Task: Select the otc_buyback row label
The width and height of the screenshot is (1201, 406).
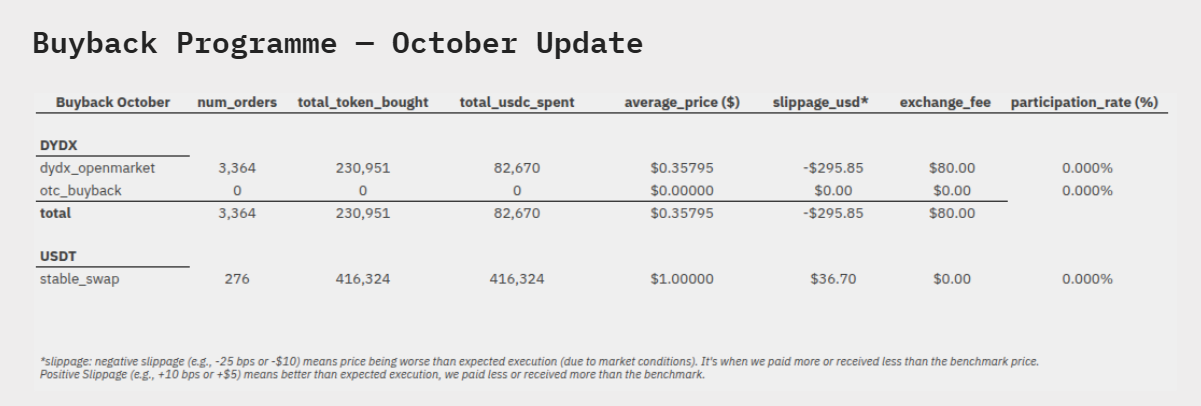Action: 80,190
